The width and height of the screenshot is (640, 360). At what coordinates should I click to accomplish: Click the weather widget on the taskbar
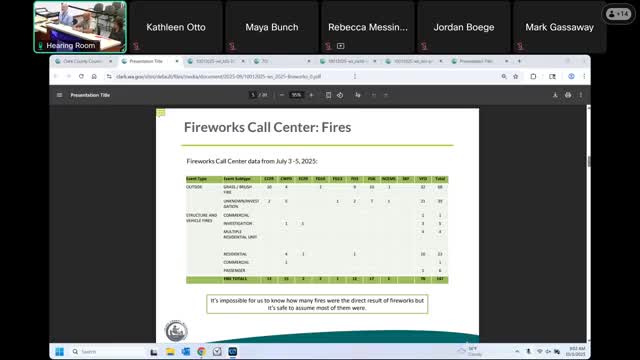tap(470, 351)
